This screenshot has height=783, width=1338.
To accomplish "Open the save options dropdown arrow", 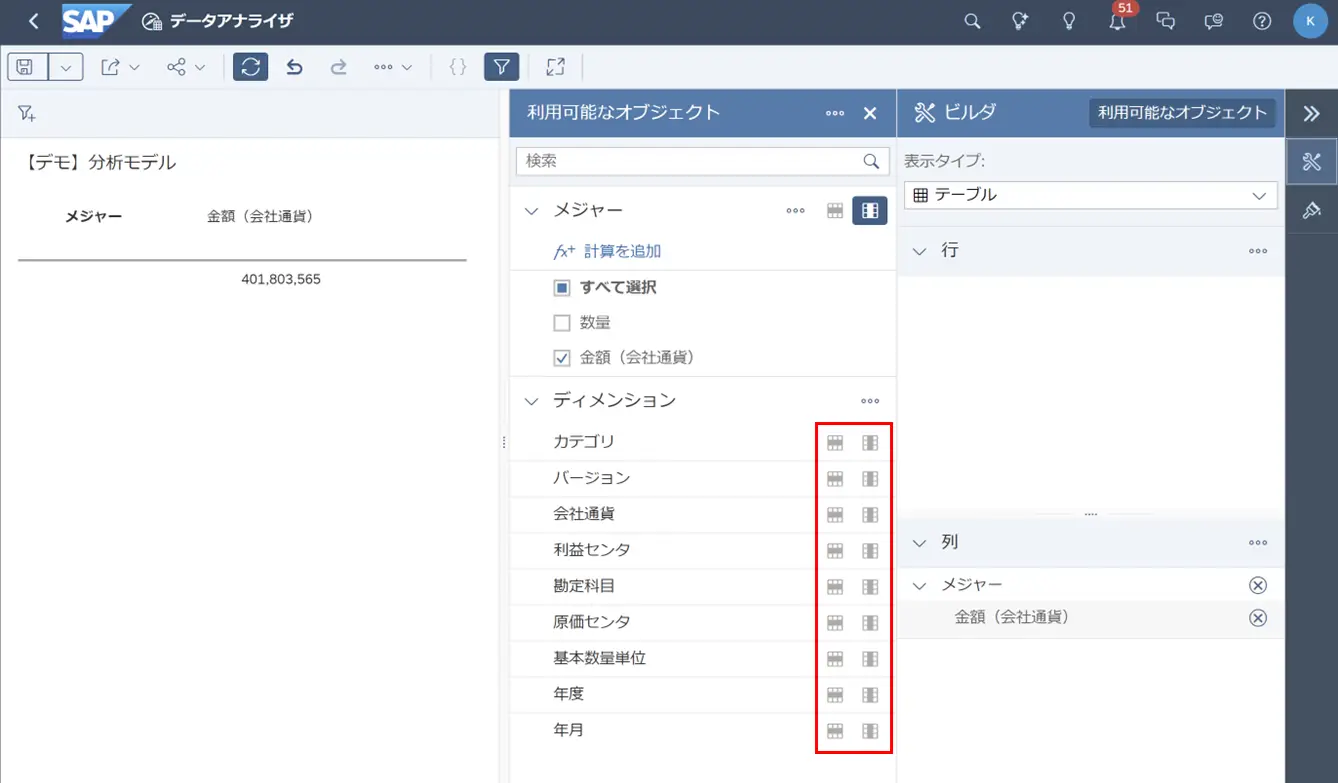I will click(x=66, y=67).
